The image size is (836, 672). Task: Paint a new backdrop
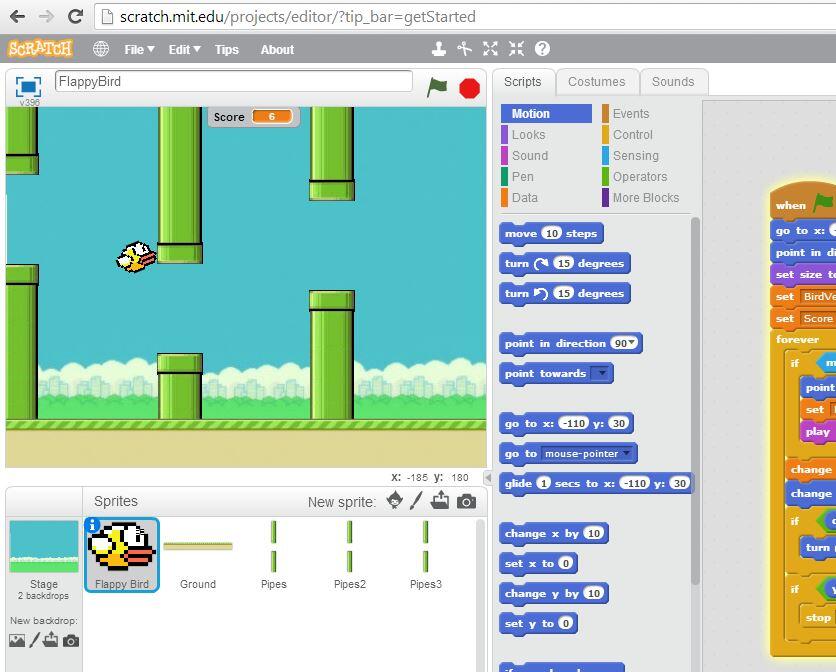tap(35, 640)
